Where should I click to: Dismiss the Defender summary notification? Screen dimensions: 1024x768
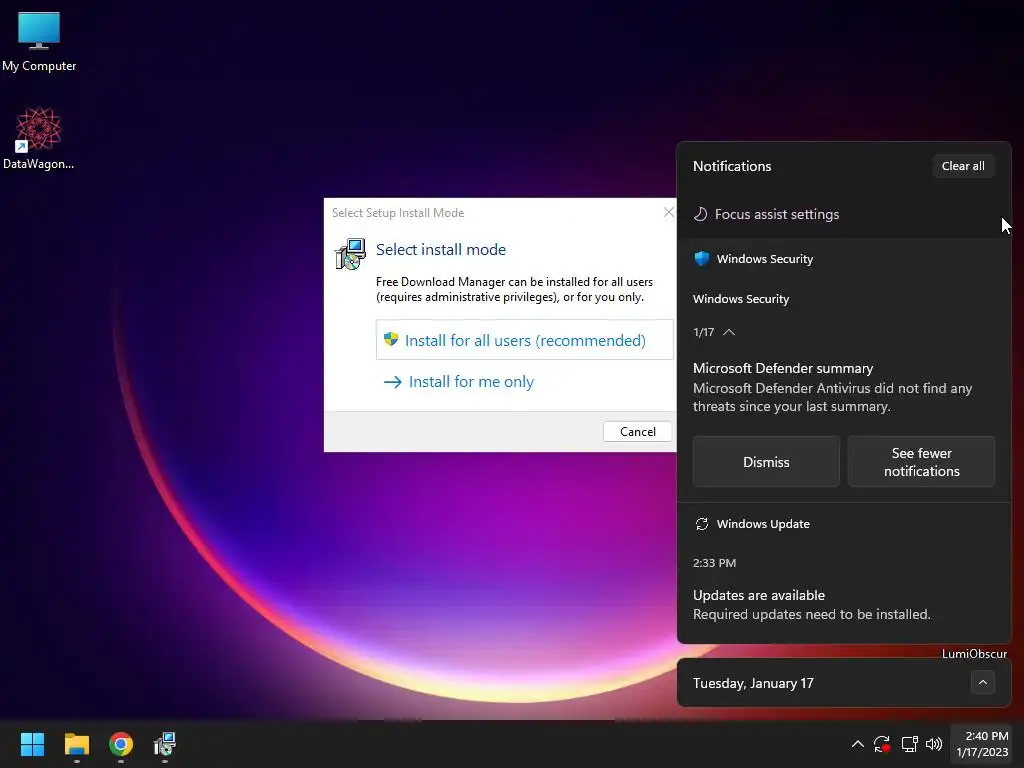766,462
